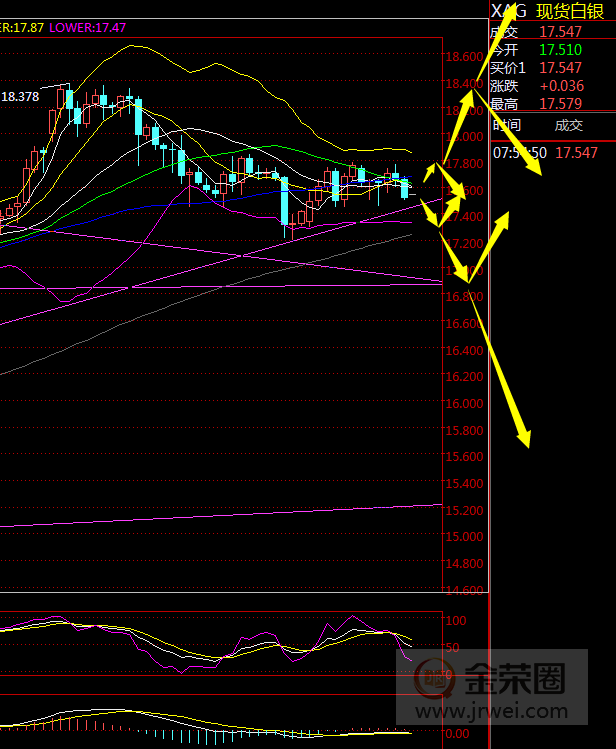Click the 成交 value 17.547 in quote header rows

[x=560, y=32]
